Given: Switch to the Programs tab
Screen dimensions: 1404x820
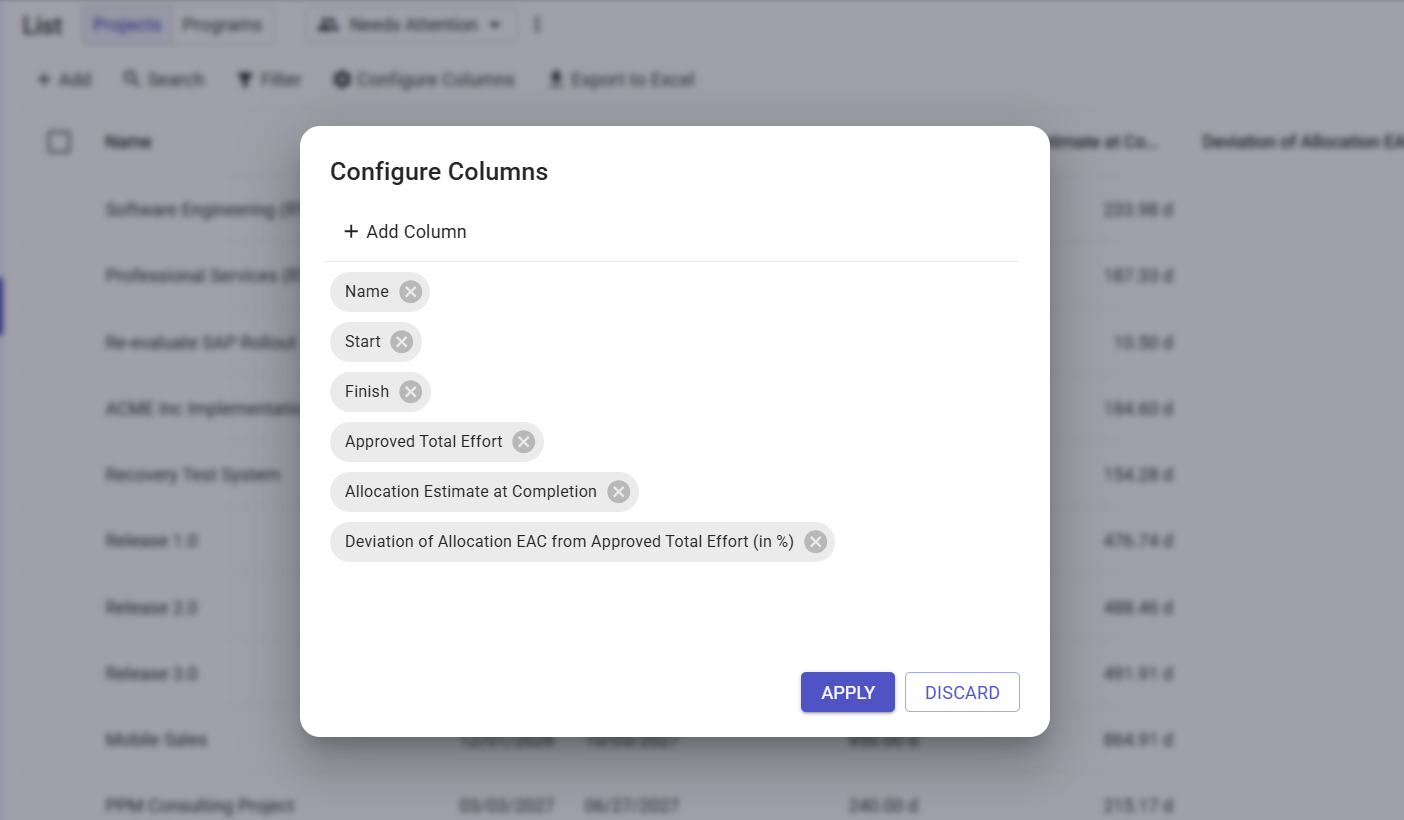Looking at the screenshot, I should point(222,25).
